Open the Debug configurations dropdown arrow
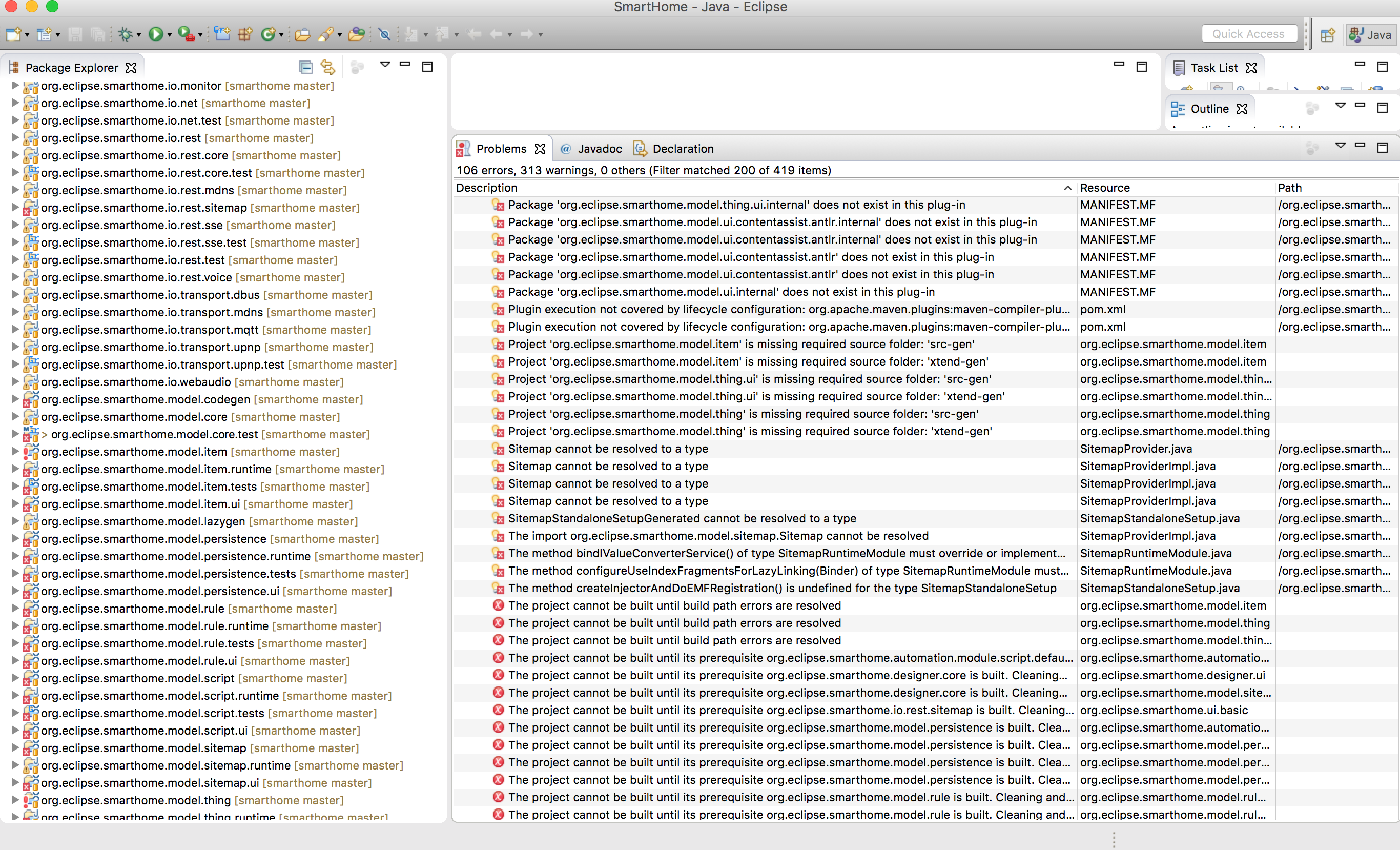 139,35
